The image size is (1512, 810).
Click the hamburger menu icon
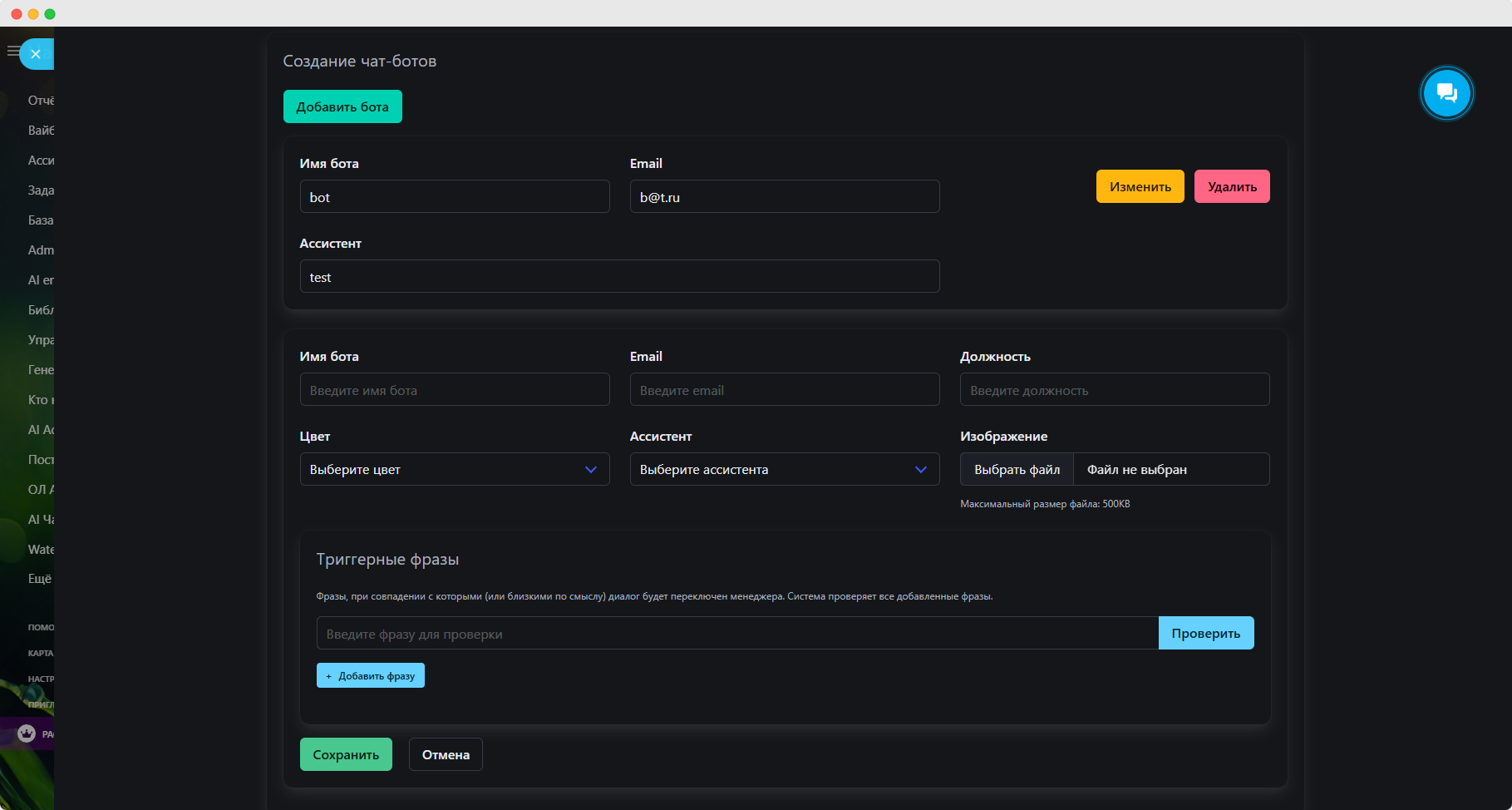coord(12,52)
